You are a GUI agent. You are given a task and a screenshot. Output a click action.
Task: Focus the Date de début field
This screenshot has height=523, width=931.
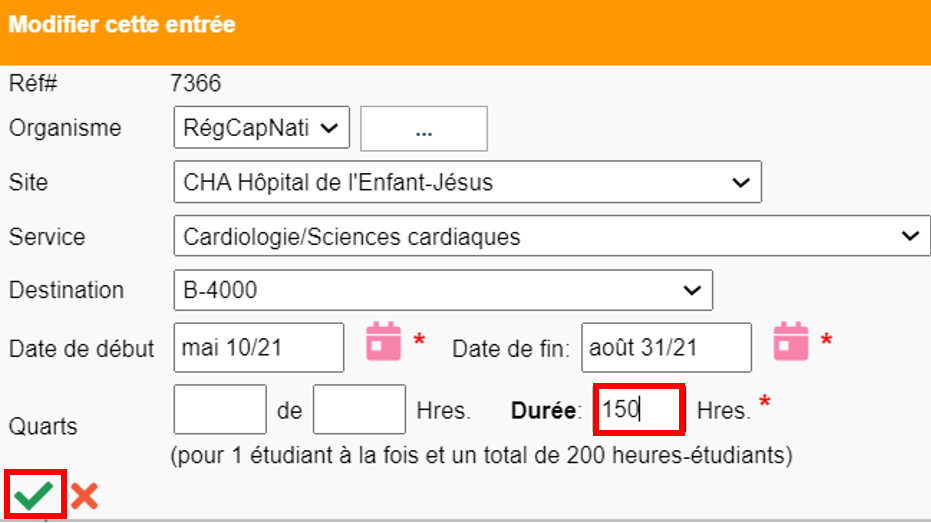[x=259, y=348]
